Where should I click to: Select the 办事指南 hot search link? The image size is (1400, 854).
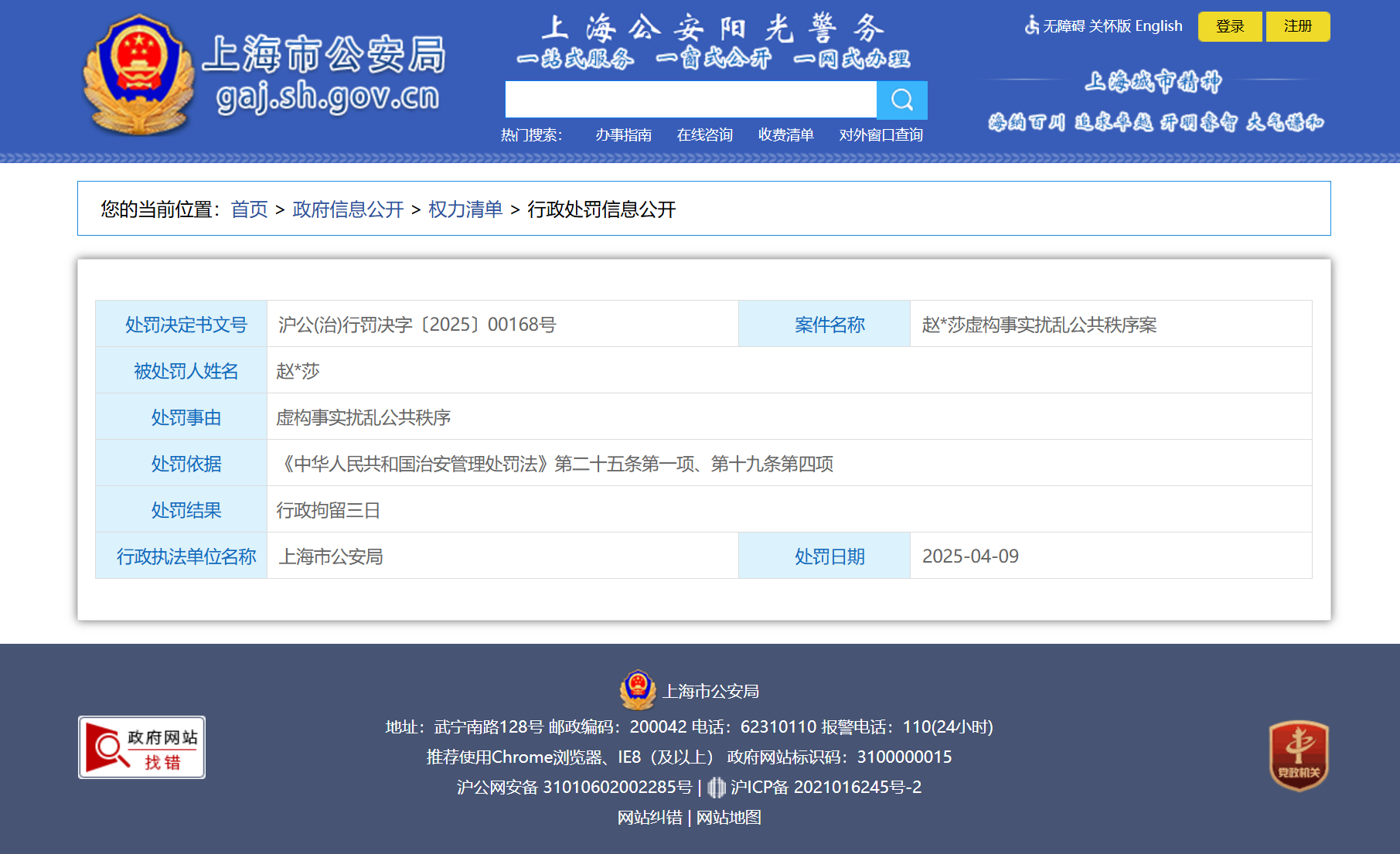(623, 135)
